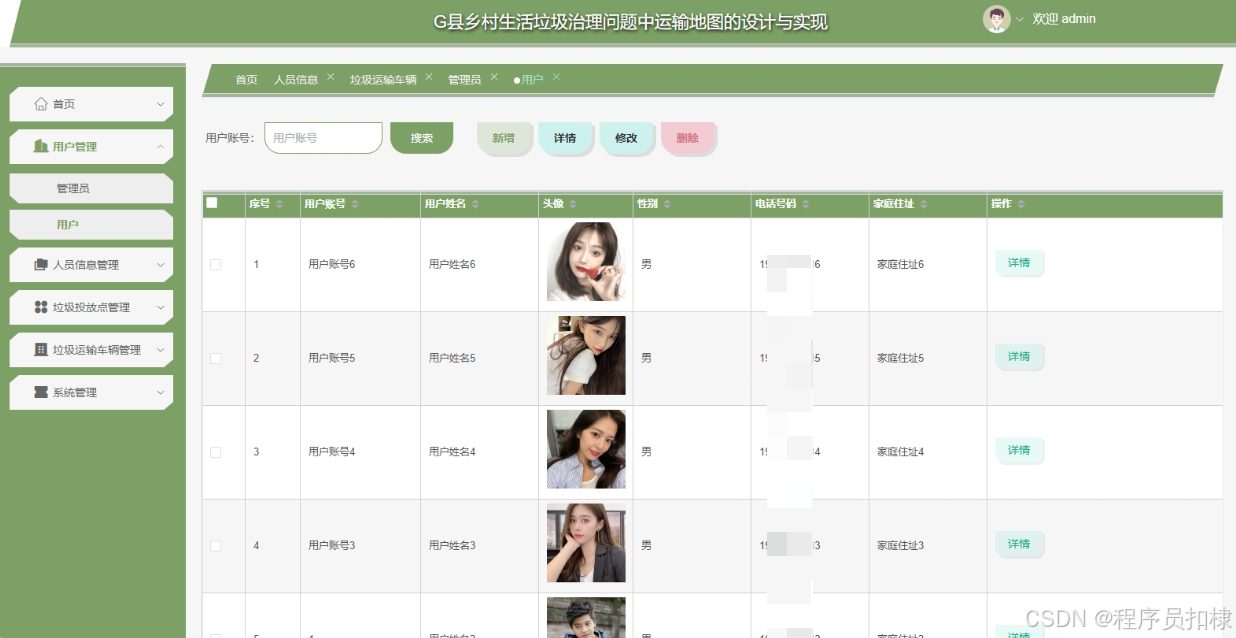Click the 修改 edit button

coord(626,138)
